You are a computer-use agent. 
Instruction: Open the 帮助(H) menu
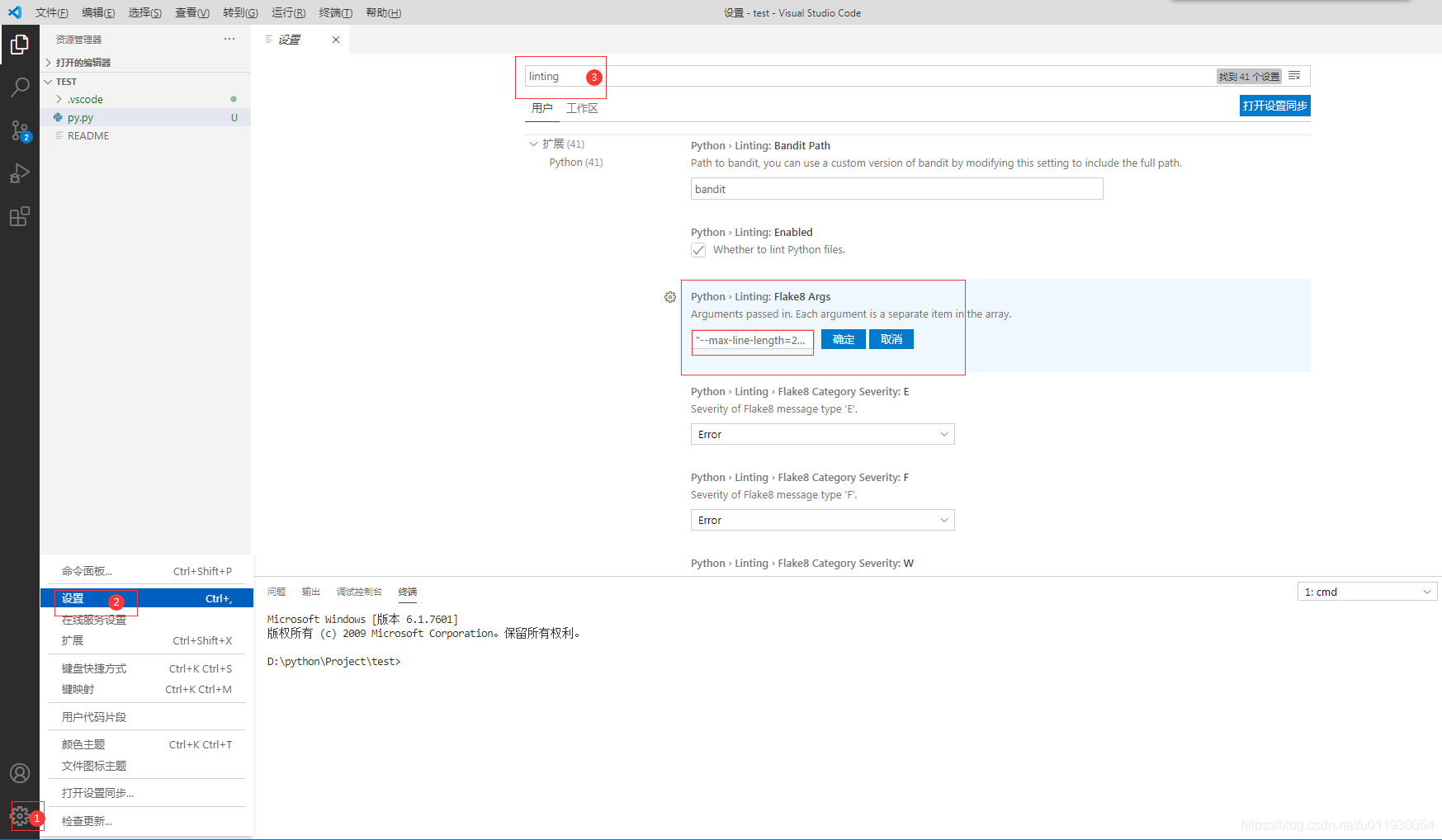point(383,12)
